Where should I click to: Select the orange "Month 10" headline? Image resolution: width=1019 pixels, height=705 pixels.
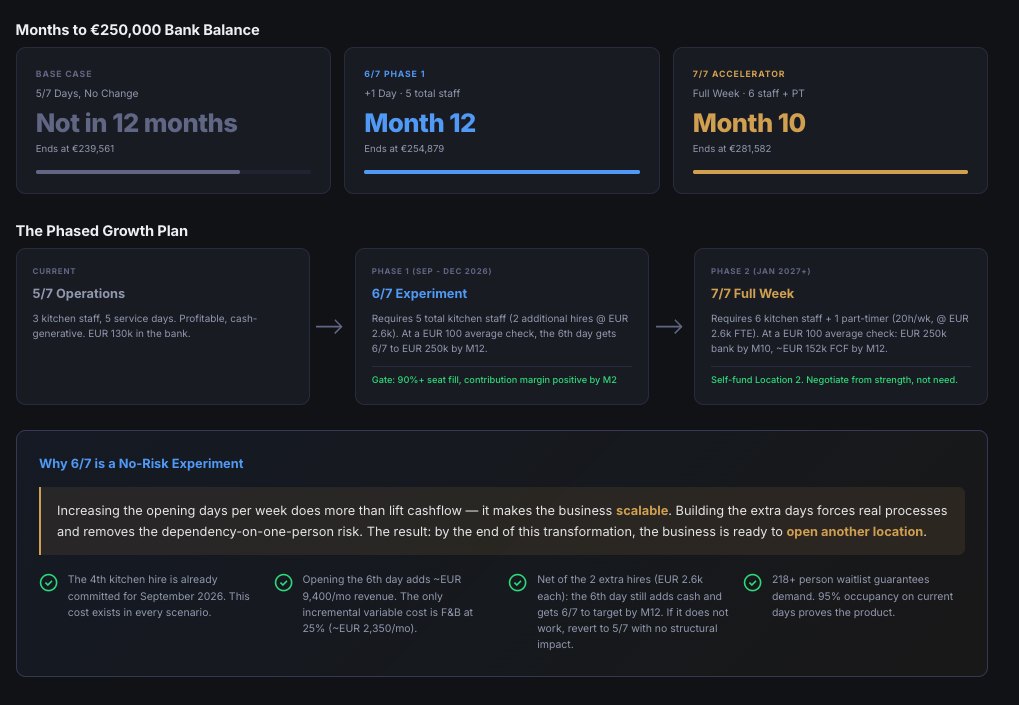click(x=749, y=123)
